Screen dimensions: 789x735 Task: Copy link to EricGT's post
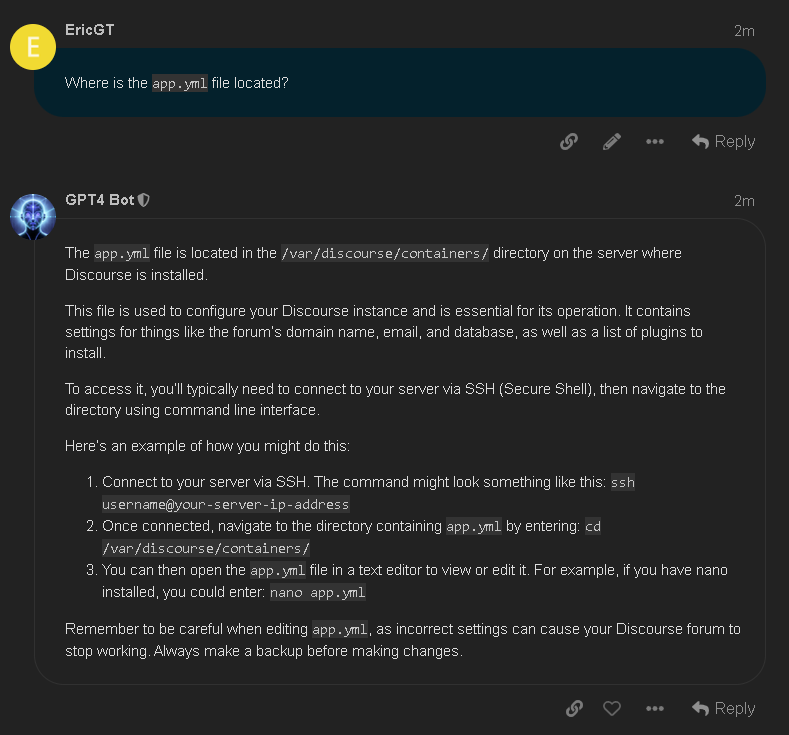pyautogui.click(x=569, y=142)
